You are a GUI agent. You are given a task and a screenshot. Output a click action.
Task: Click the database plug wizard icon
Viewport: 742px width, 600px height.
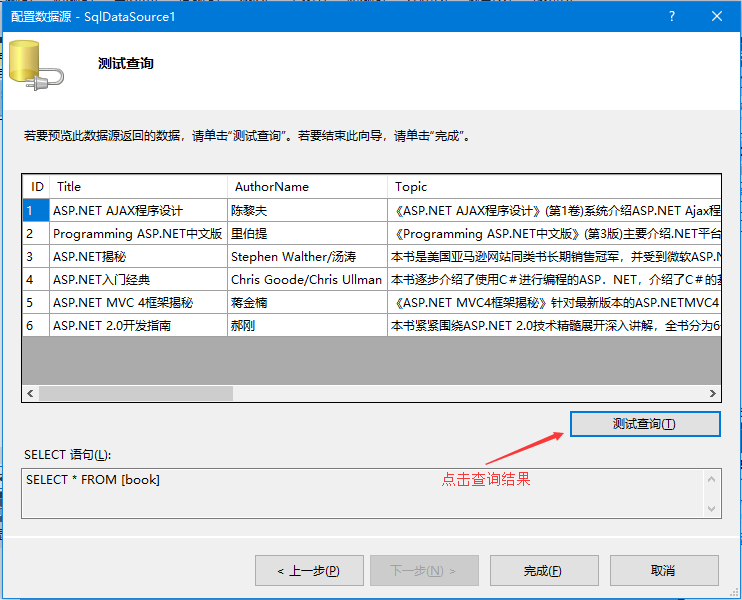(36, 65)
